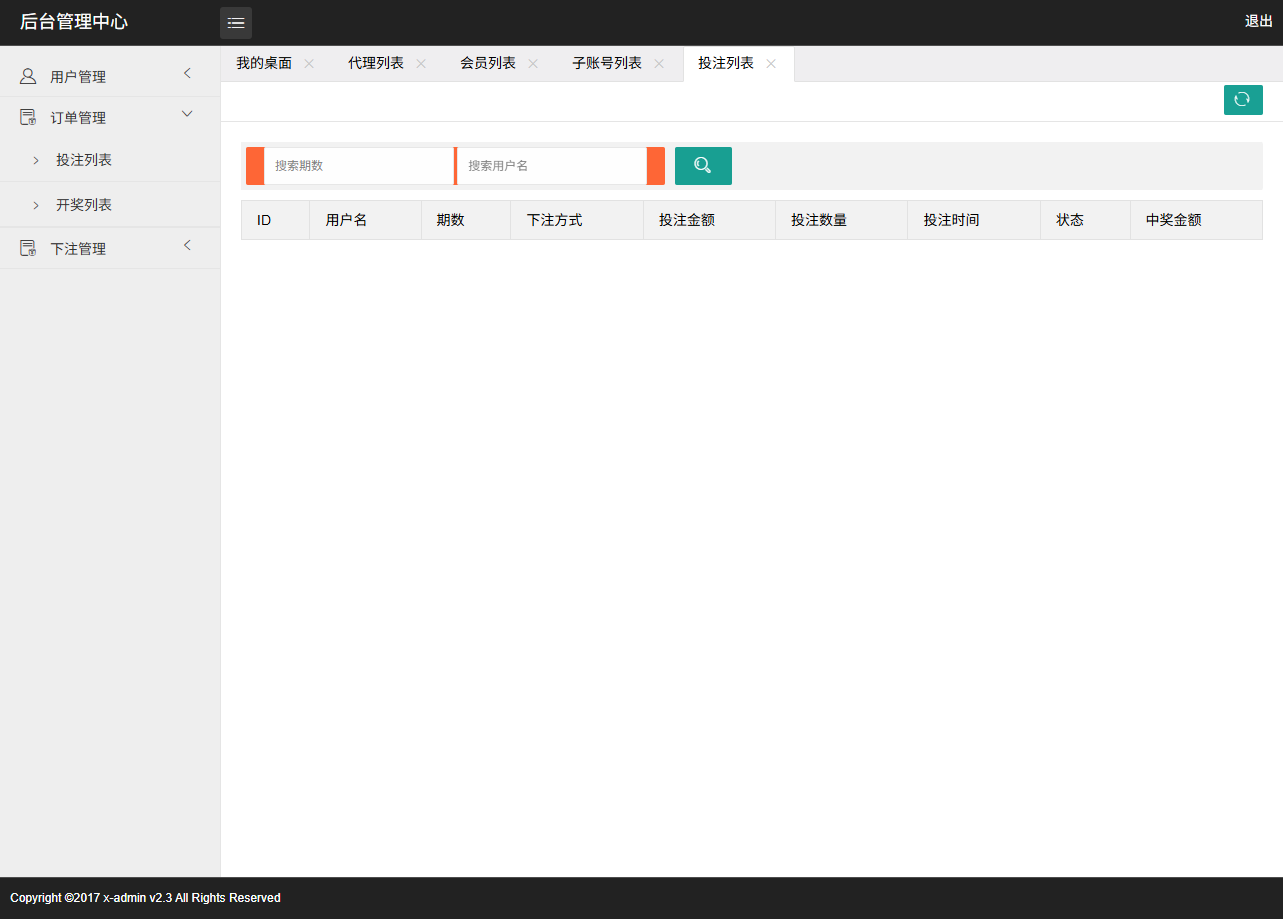This screenshot has height=919, width=1283.
Task: Collapse the 订单管理 menu chevron
Action: [x=187, y=114]
